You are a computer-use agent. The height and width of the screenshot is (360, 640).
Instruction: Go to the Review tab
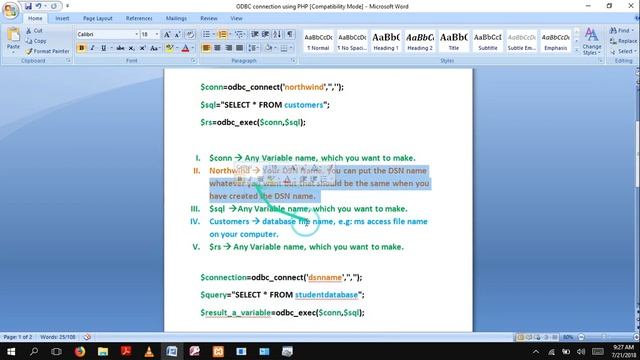click(209, 18)
